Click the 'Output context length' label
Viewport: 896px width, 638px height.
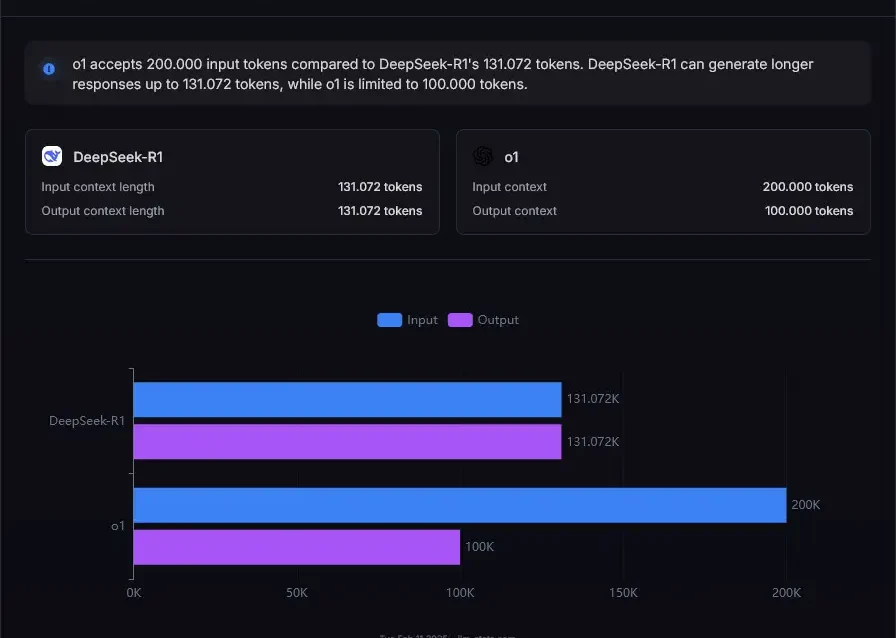coord(103,211)
